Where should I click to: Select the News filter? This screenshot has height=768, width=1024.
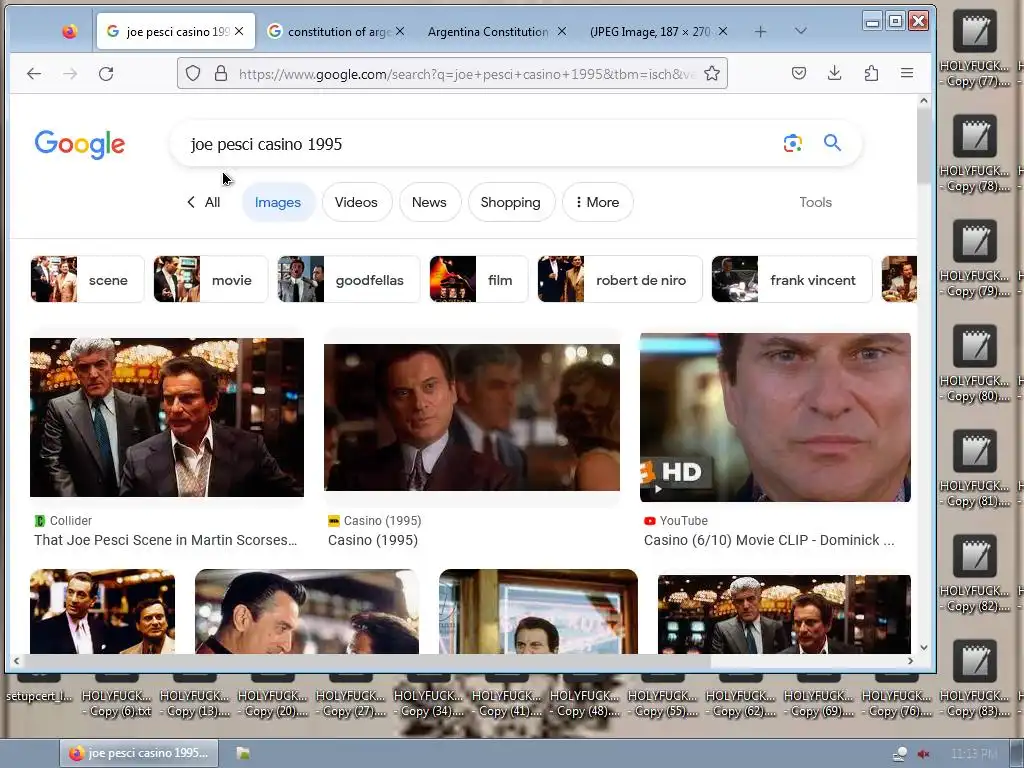(429, 202)
